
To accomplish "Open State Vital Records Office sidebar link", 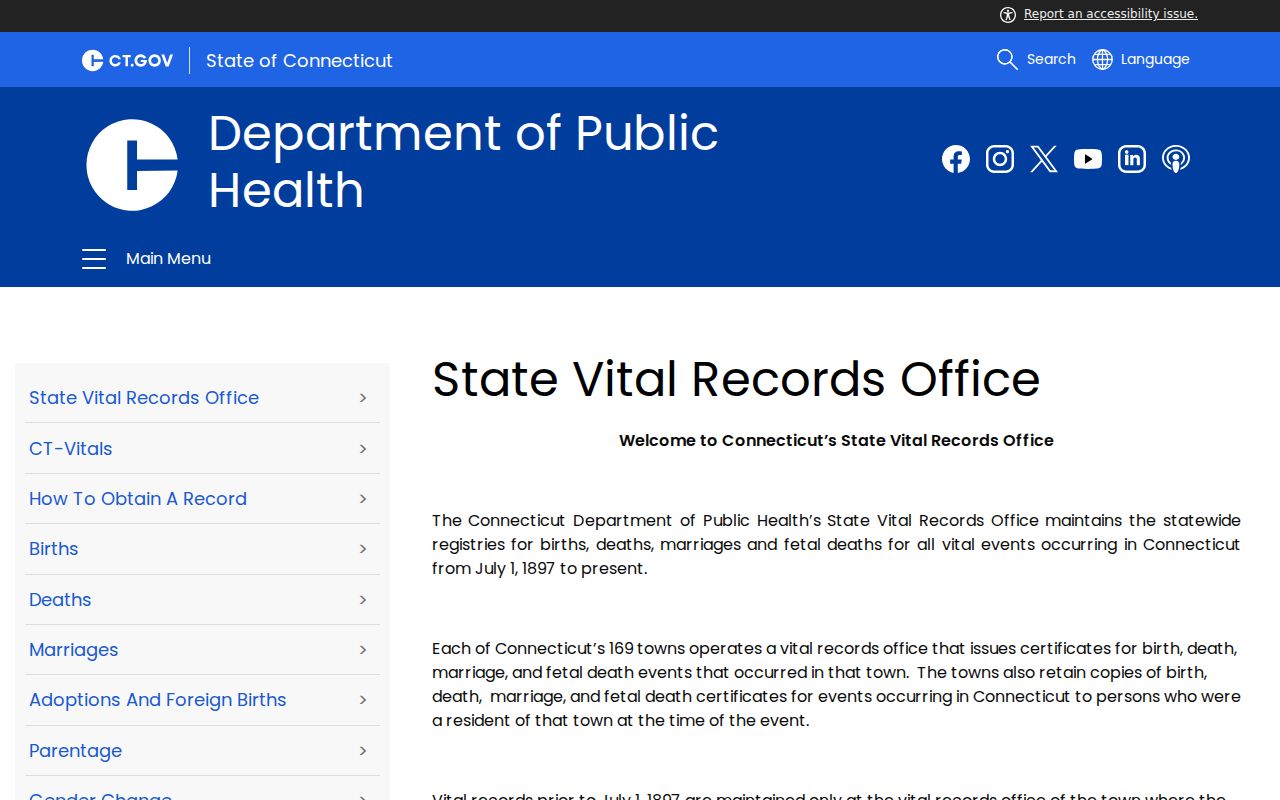I will (144, 398).
